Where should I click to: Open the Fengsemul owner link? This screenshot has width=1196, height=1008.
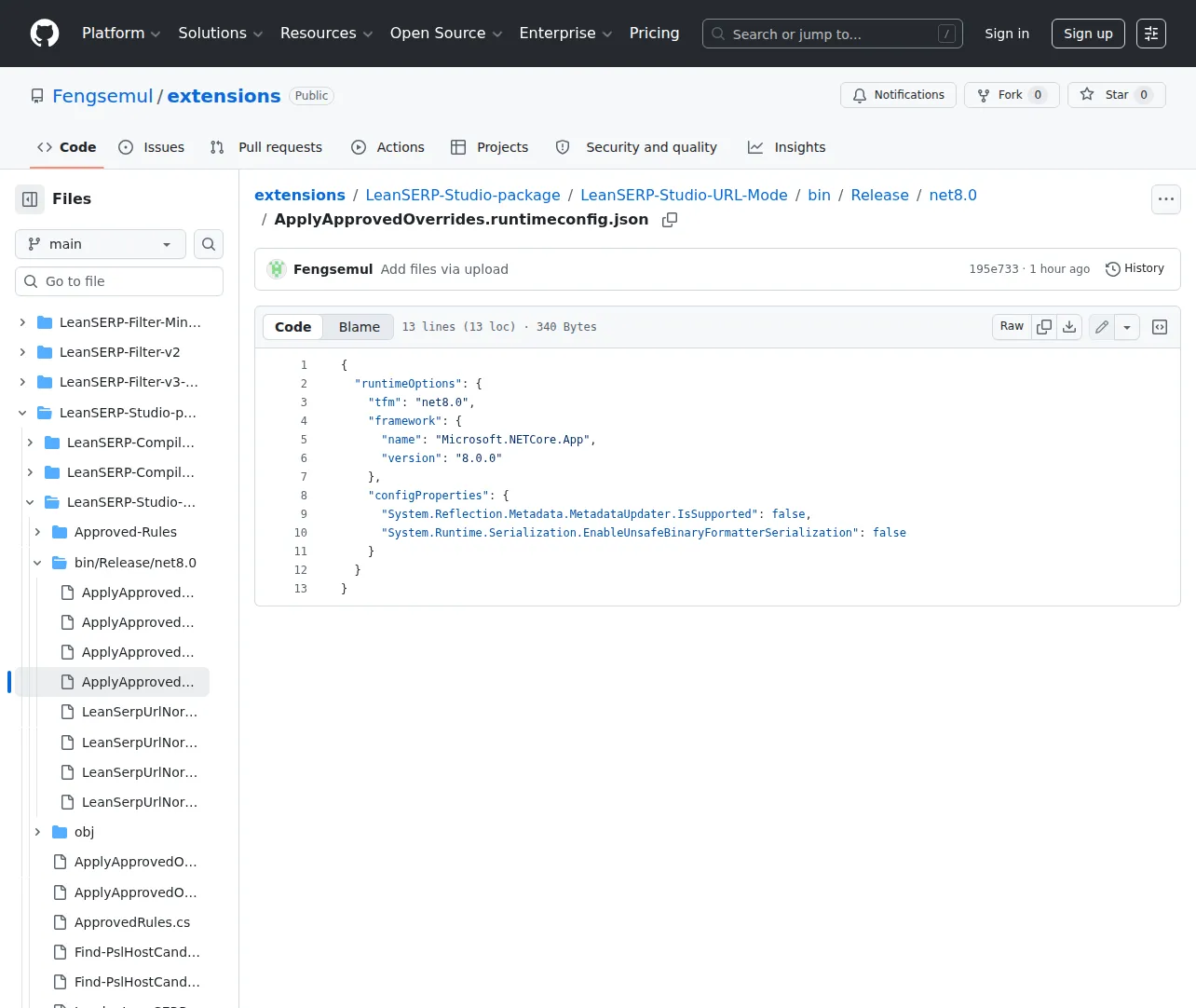click(x=102, y=96)
